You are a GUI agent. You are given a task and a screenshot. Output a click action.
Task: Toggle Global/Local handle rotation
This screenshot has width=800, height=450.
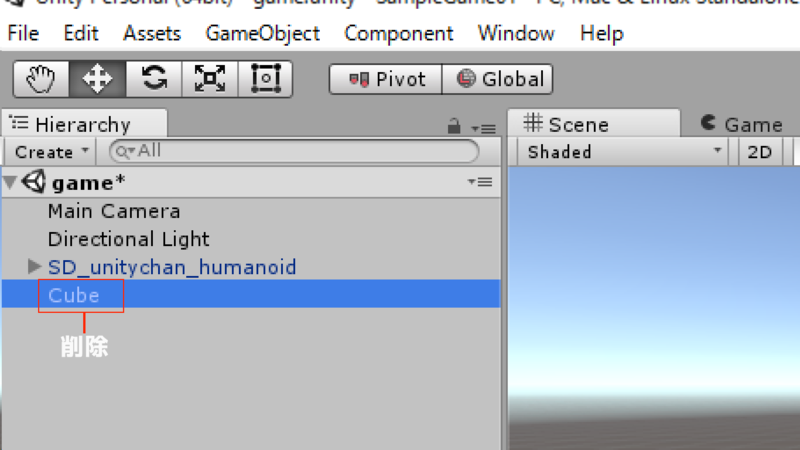click(497, 79)
